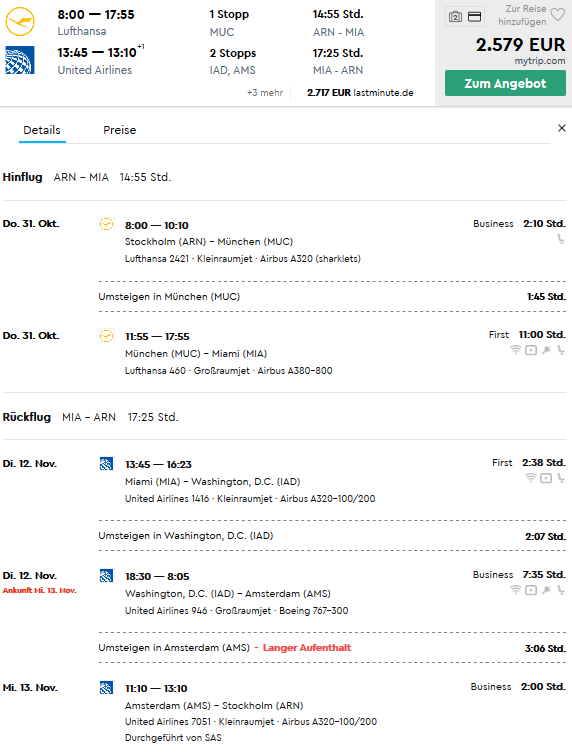Click the Hinflug section heading
The height and width of the screenshot is (756, 572).
23,177
